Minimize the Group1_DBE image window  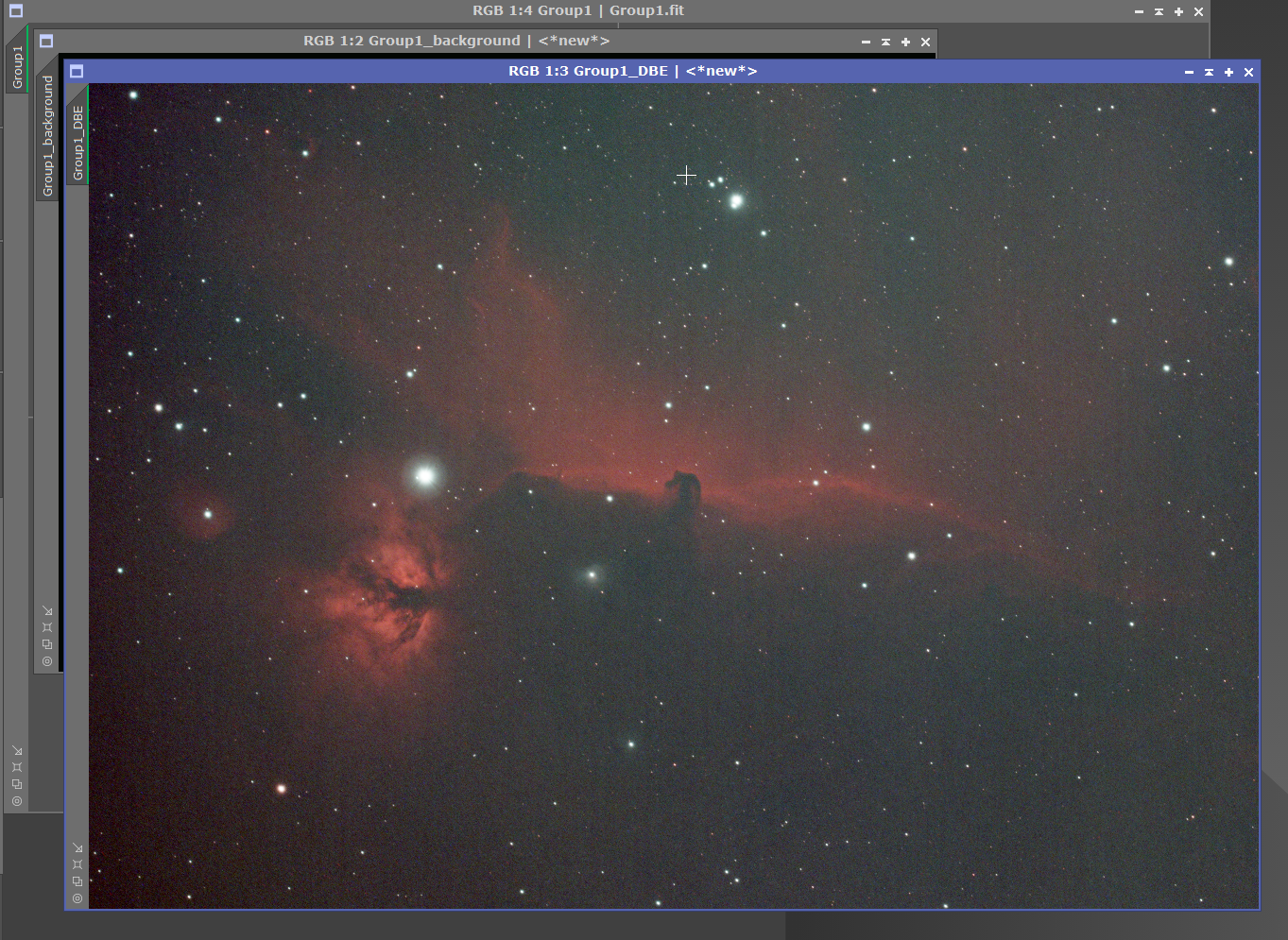click(x=1189, y=72)
